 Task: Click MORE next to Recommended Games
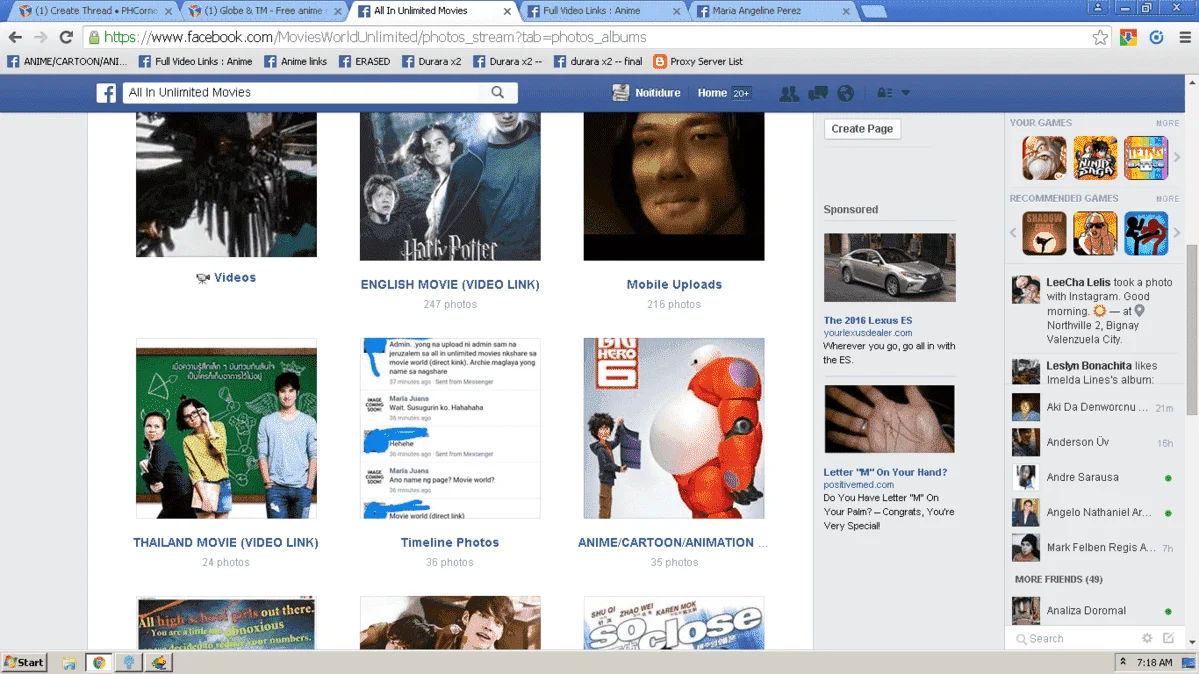[x=1168, y=199]
